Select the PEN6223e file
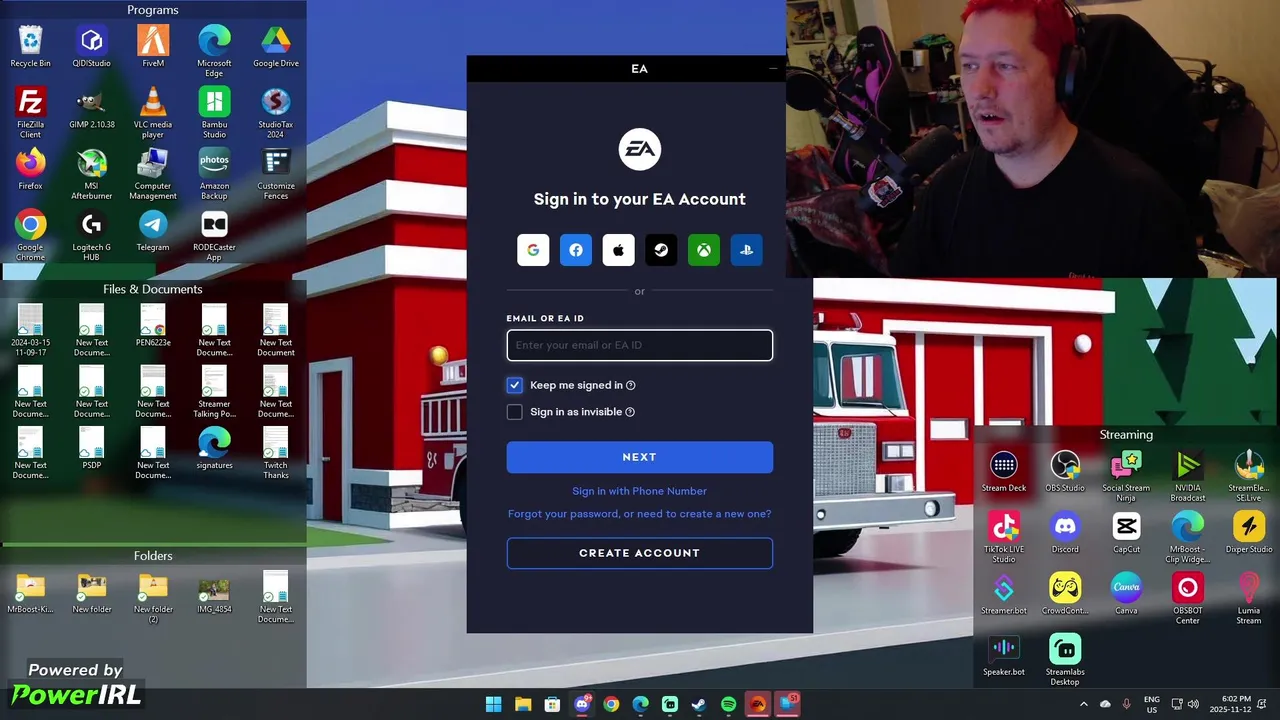This screenshot has width=1280, height=720. point(153,326)
